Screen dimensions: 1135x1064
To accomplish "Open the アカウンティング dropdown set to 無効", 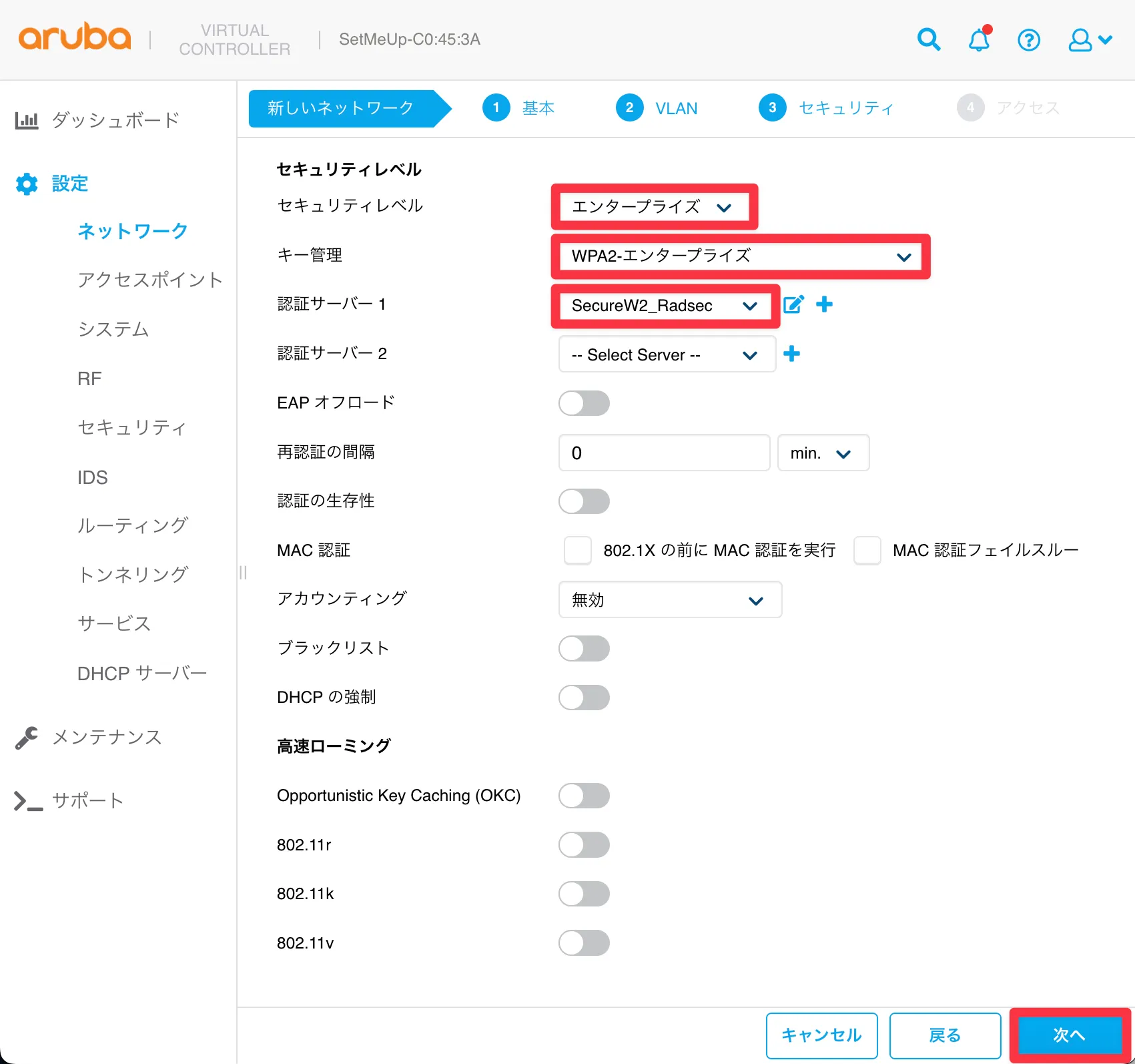I will (x=669, y=600).
